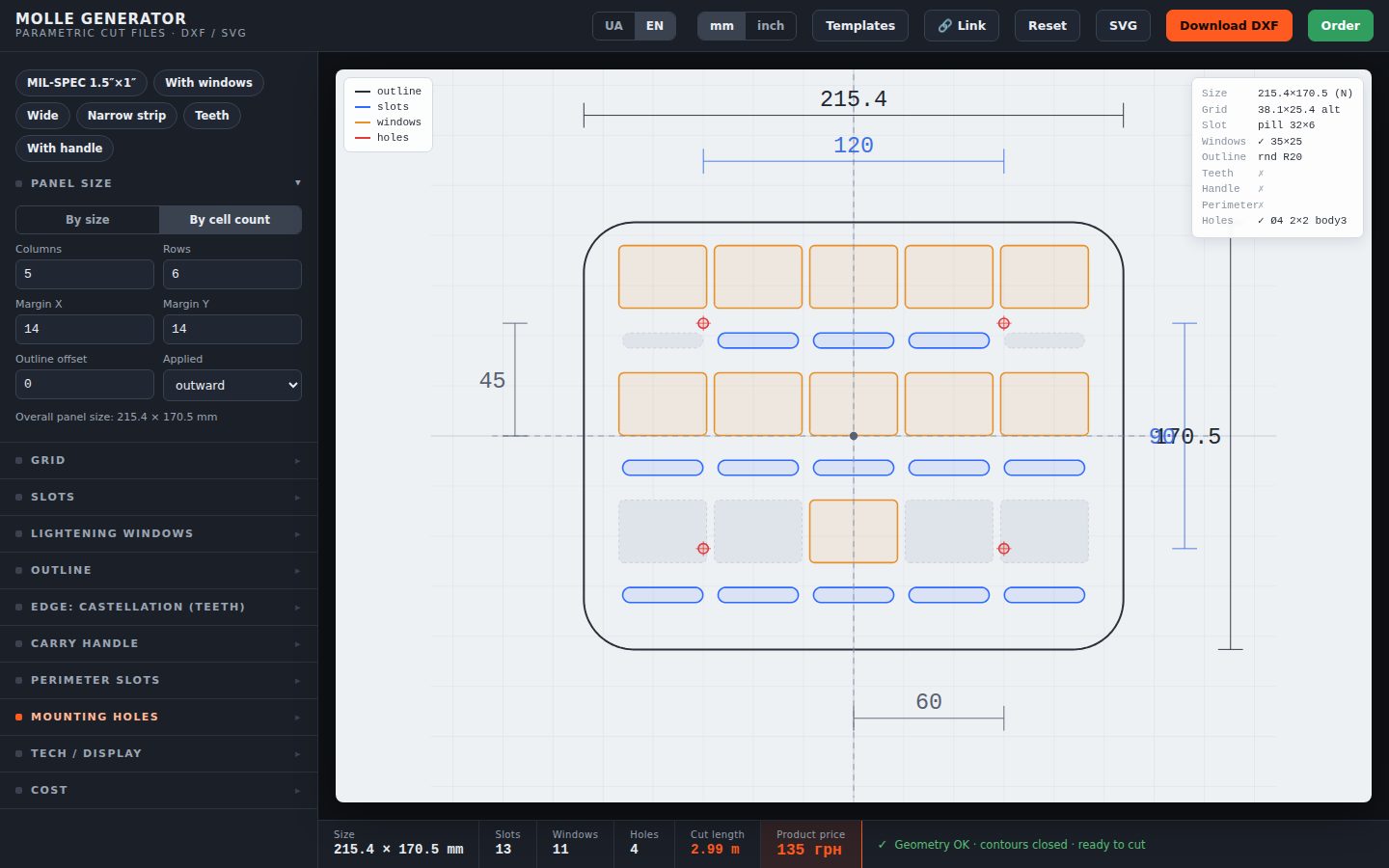Expand EDGE: CASTELLATION (TEETH) section
The image size is (1389, 868).
158,607
